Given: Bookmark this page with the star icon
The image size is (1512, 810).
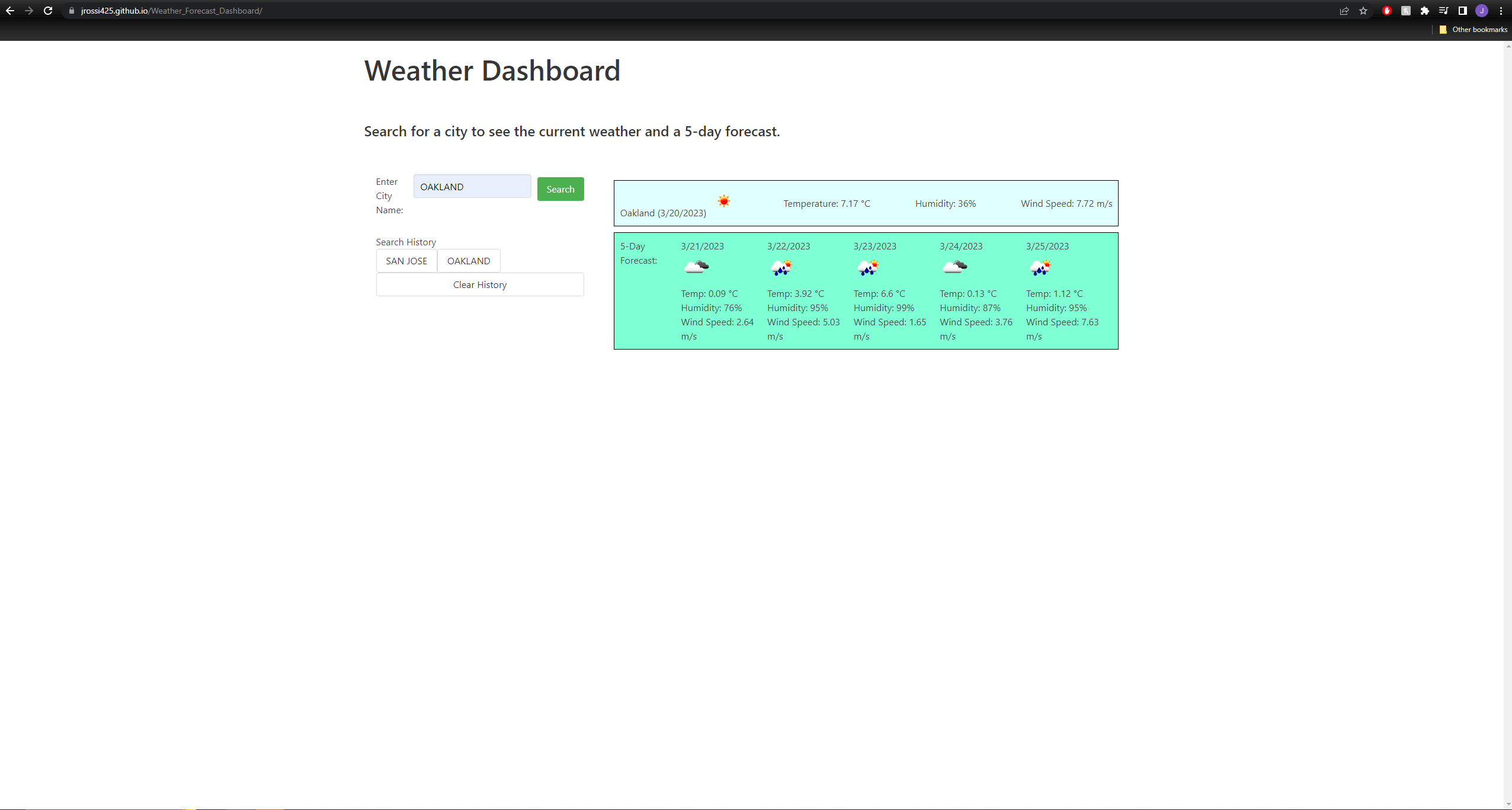Looking at the screenshot, I should [x=1363, y=11].
